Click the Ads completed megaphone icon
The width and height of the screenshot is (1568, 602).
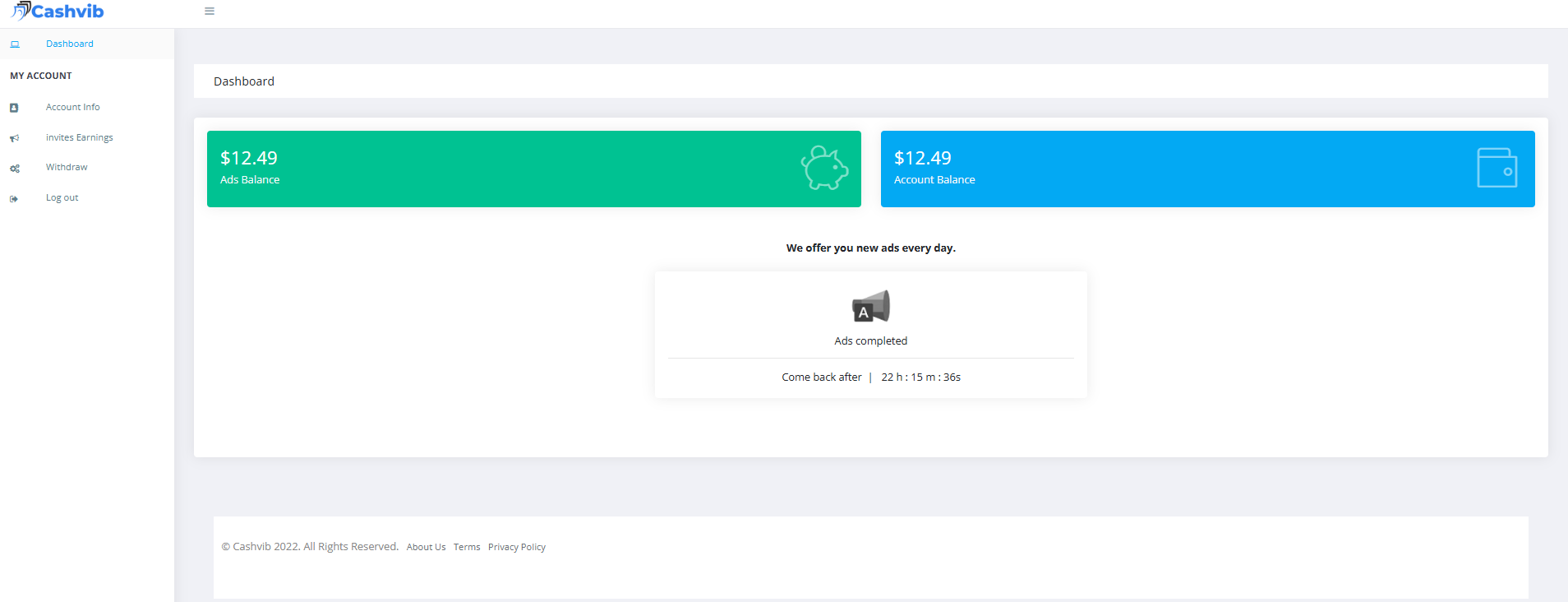click(871, 307)
